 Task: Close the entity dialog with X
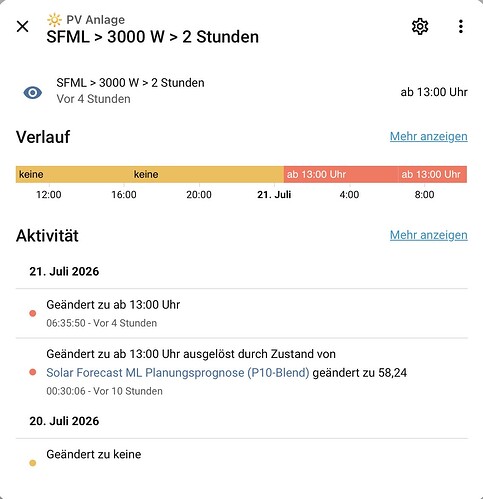pyautogui.click(x=22, y=26)
